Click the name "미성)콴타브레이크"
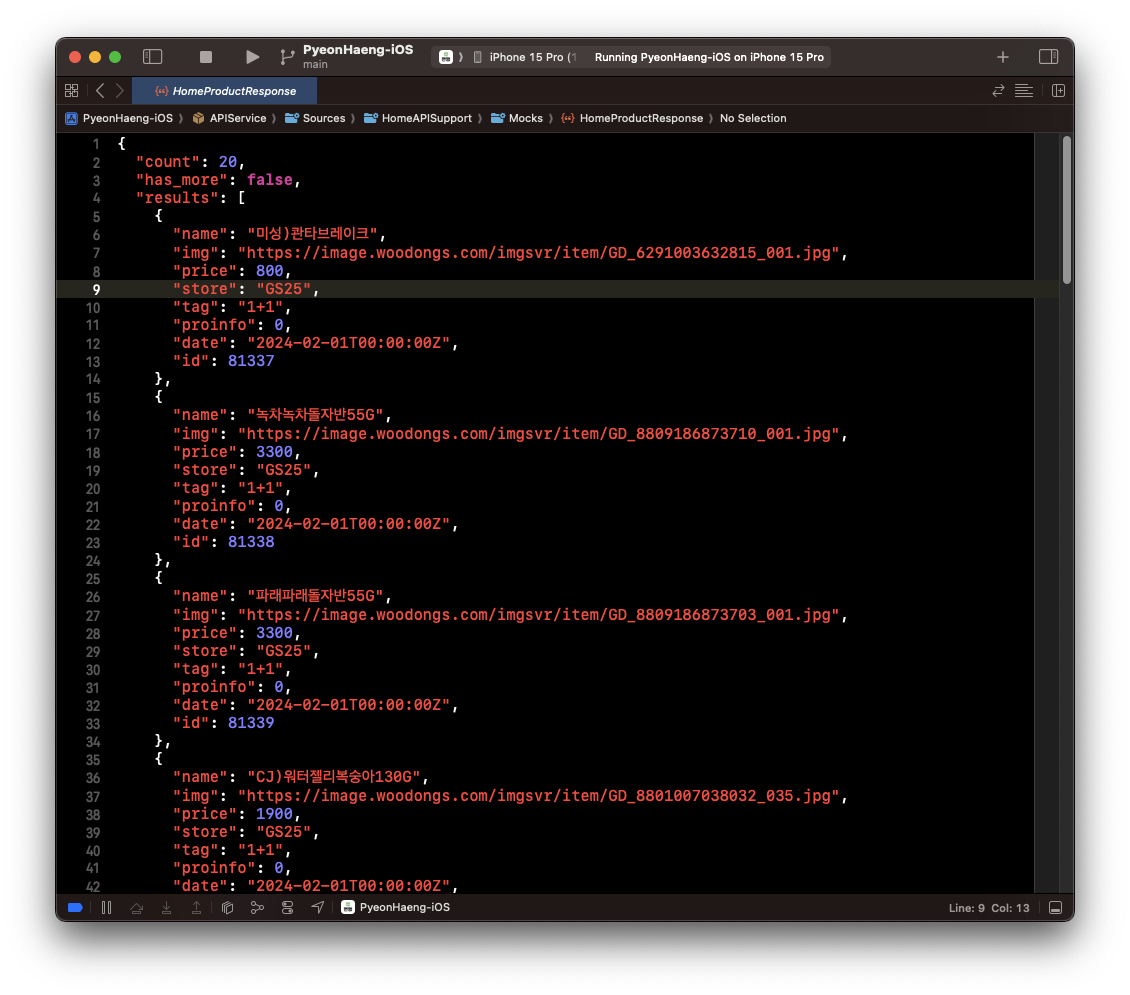1130x995 pixels. pyautogui.click(x=312, y=234)
